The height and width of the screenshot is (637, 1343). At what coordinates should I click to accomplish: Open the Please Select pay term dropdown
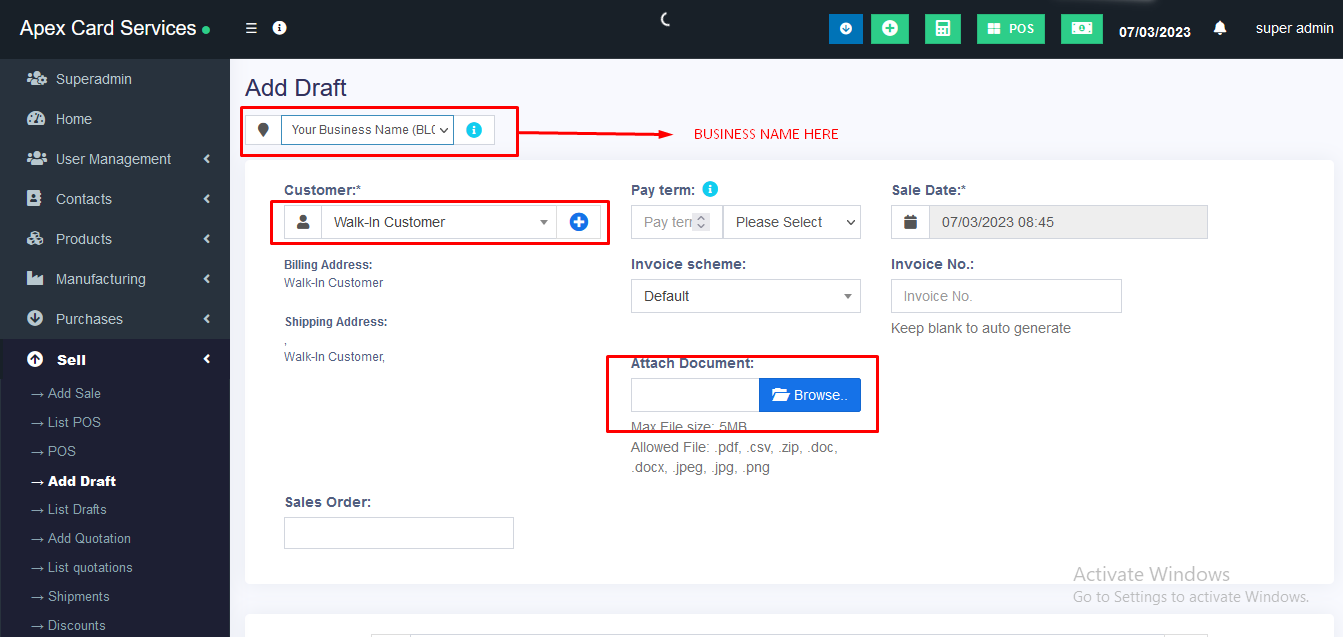tap(791, 222)
